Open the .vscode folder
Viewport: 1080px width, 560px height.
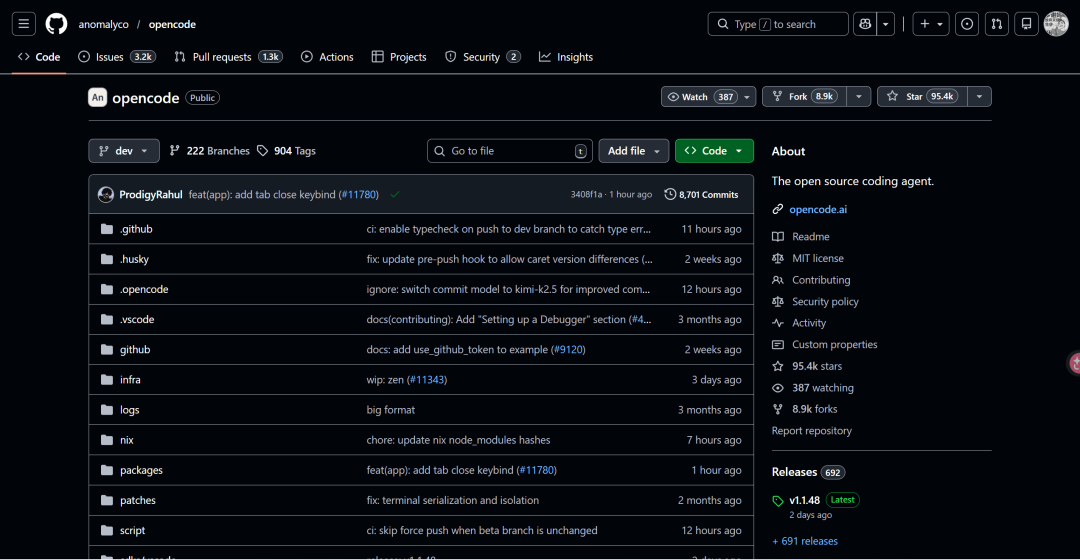[x=137, y=320]
